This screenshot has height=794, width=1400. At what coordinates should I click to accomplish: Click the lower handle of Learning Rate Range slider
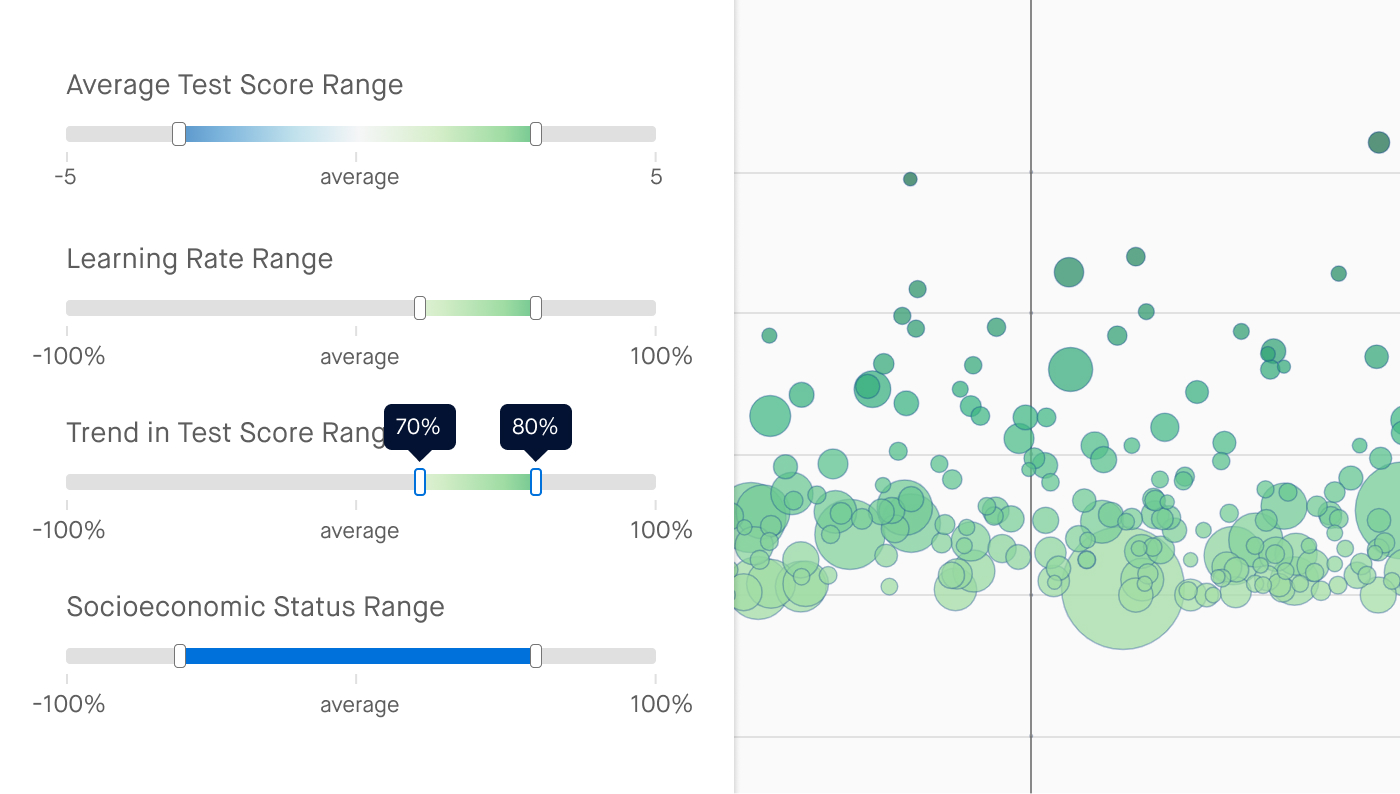[420, 308]
